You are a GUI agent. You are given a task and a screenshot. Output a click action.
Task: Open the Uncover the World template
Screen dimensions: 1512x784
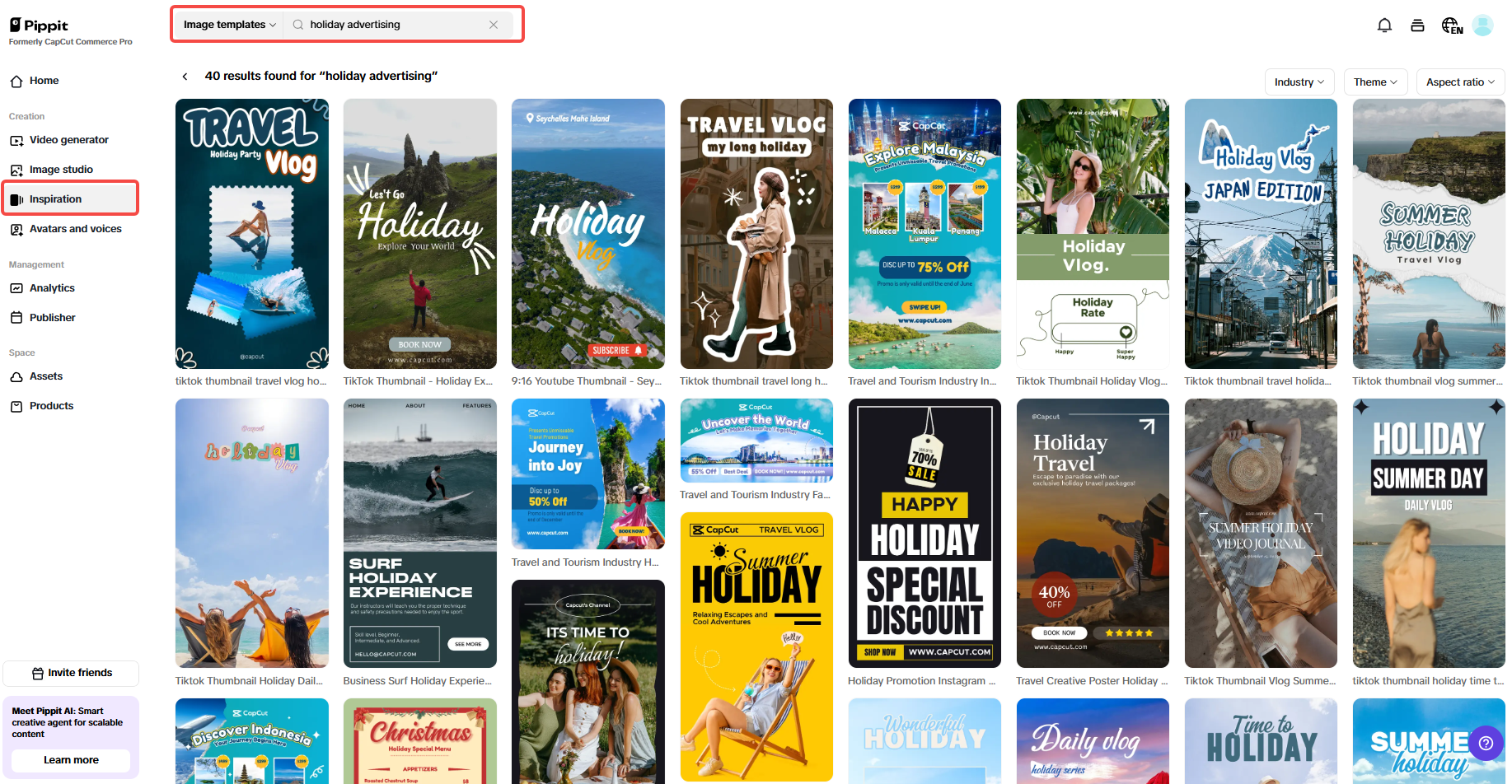point(756,441)
